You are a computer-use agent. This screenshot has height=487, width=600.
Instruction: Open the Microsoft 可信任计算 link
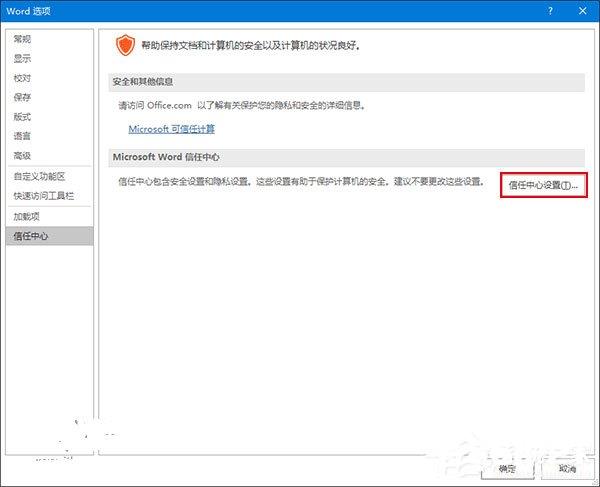click(171, 129)
